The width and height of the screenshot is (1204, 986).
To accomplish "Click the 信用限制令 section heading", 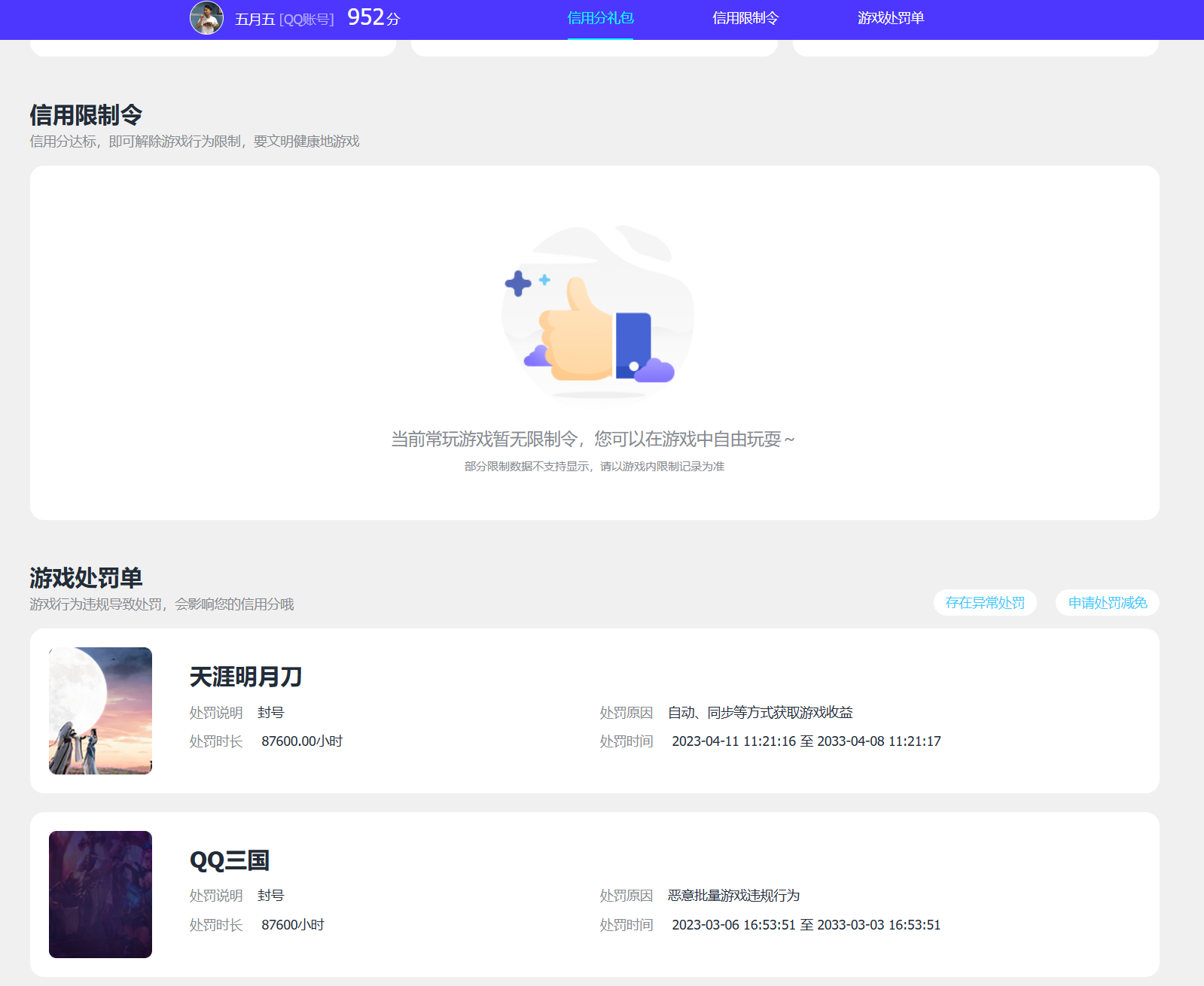I will tap(86, 115).
